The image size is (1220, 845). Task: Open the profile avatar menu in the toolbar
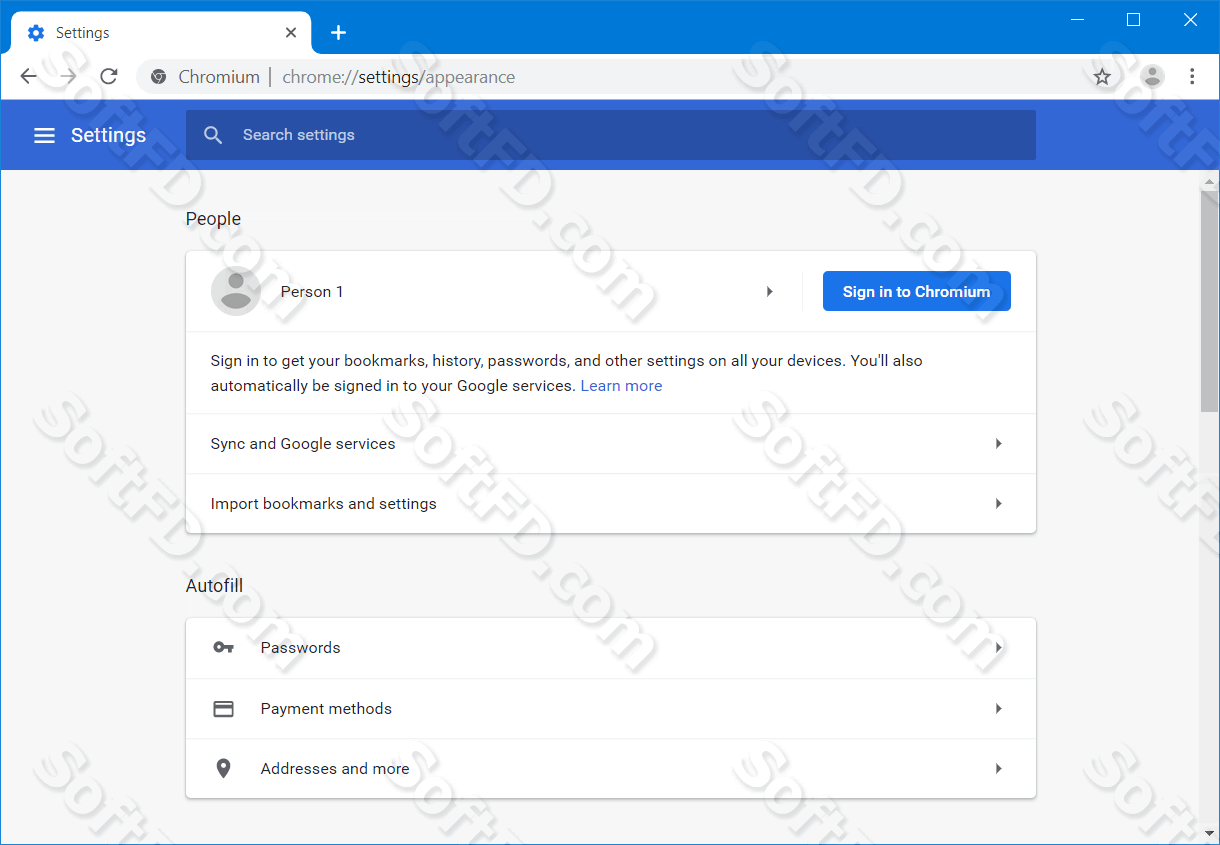click(x=1153, y=77)
